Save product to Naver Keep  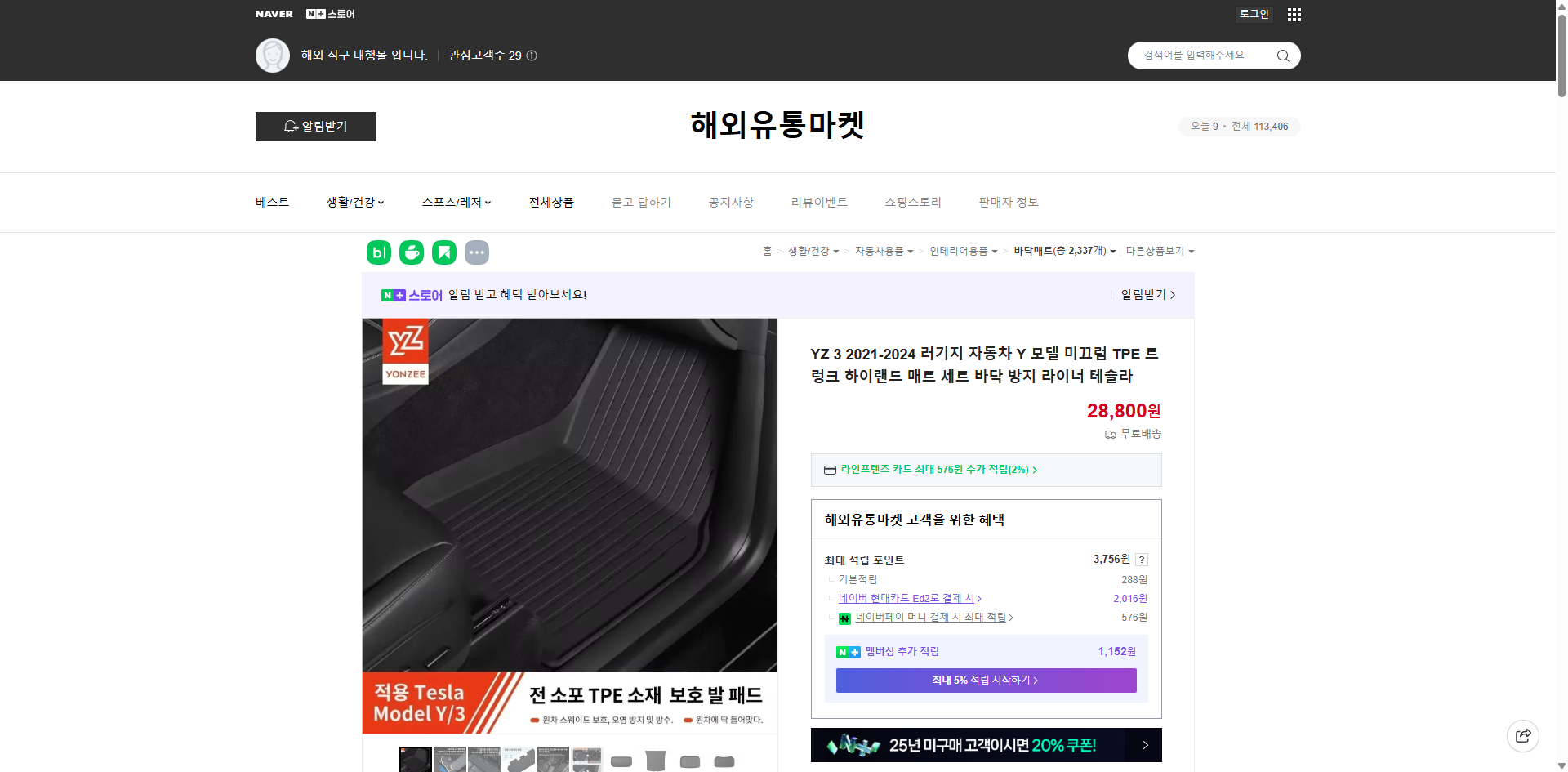click(443, 252)
